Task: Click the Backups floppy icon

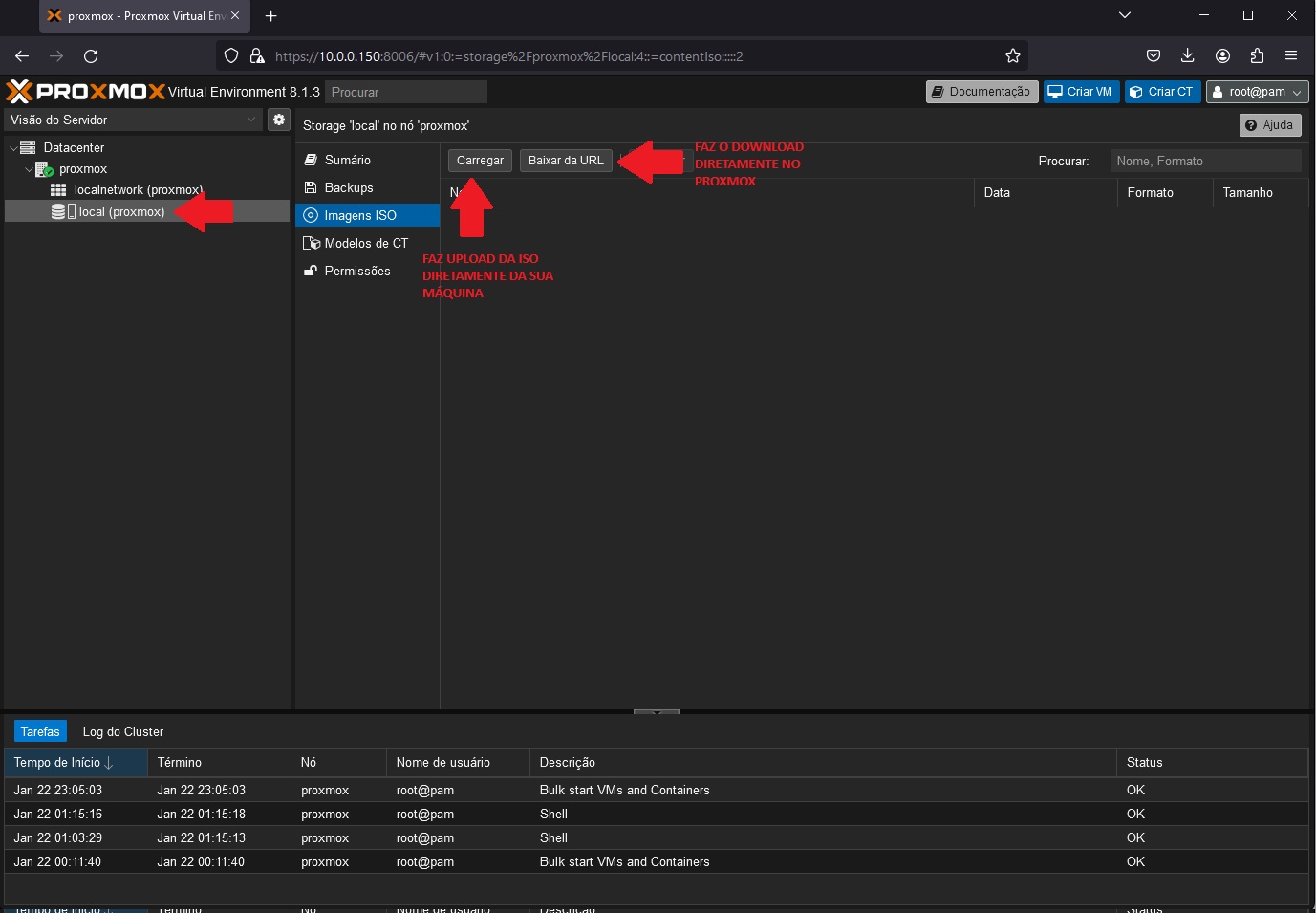Action: [x=311, y=187]
